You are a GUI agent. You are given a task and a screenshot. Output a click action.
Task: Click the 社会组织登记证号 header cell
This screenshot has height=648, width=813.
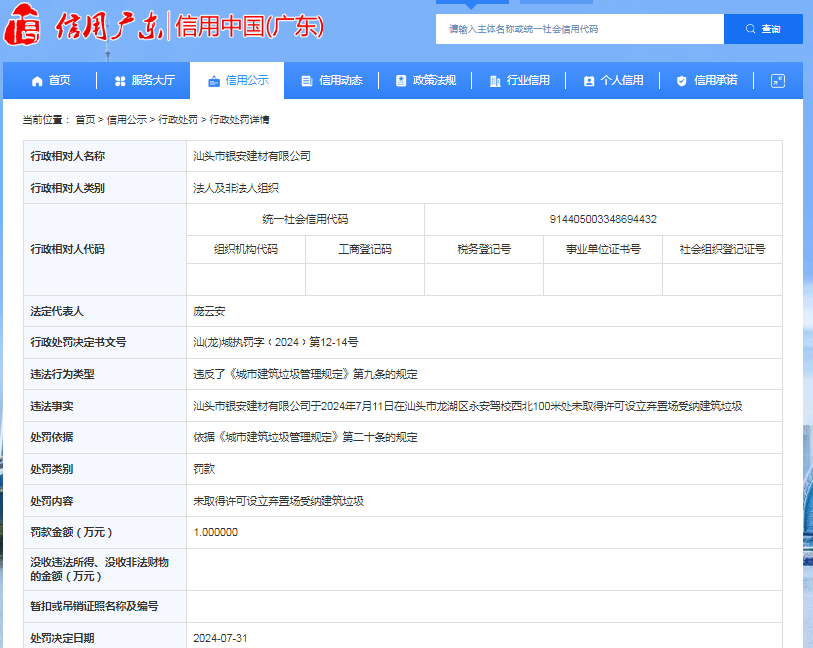click(x=722, y=249)
